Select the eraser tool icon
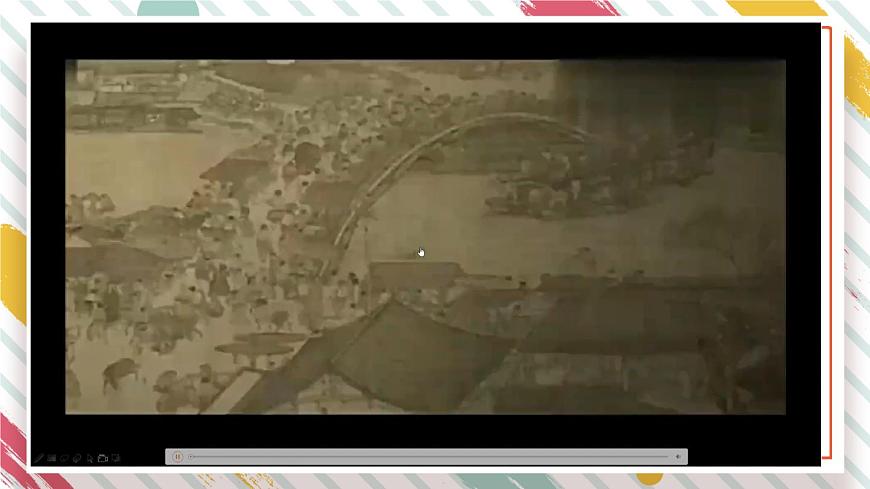This screenshot has width=870, height=489. 77,458
